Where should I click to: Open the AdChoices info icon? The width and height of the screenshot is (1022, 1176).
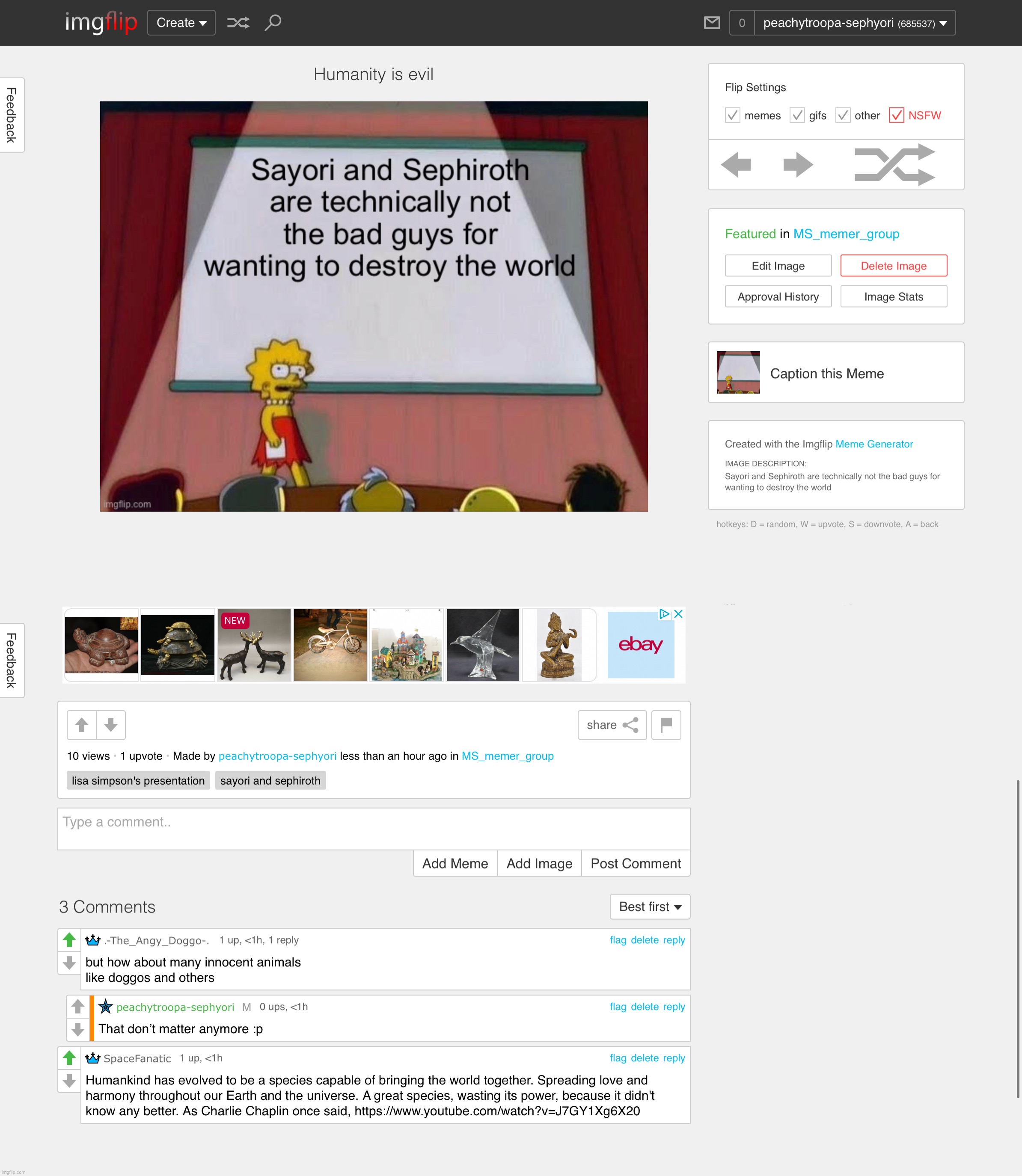[x=664, y=614]
